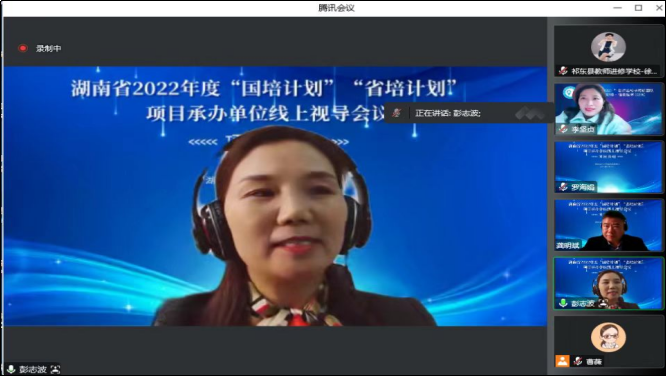The image size is (666, 377).
Task: Minimize the 腾讯会议 window
Action: (618, 8)
